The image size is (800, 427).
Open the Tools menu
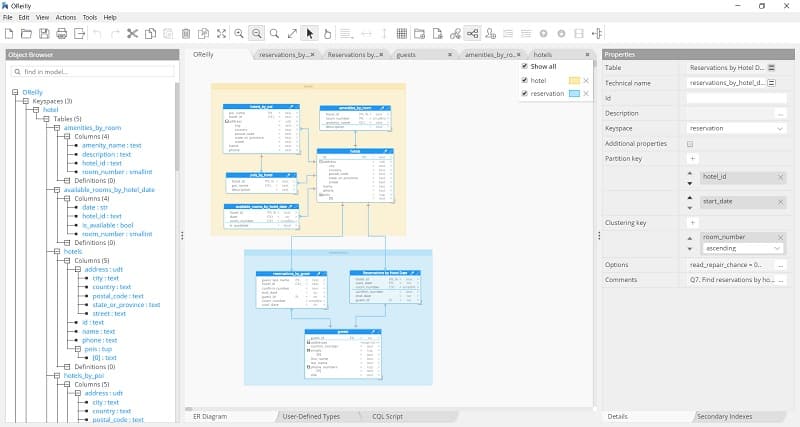click(x=90, y=17)
